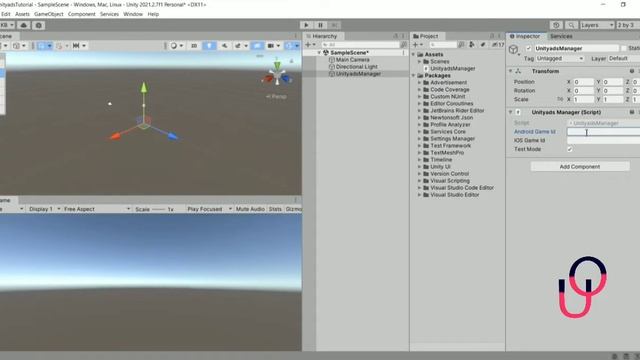Toggle grid snapping highlighted icon
This screenshot has height=360, width=640.
pyautogui.click(x=44, y=46)
